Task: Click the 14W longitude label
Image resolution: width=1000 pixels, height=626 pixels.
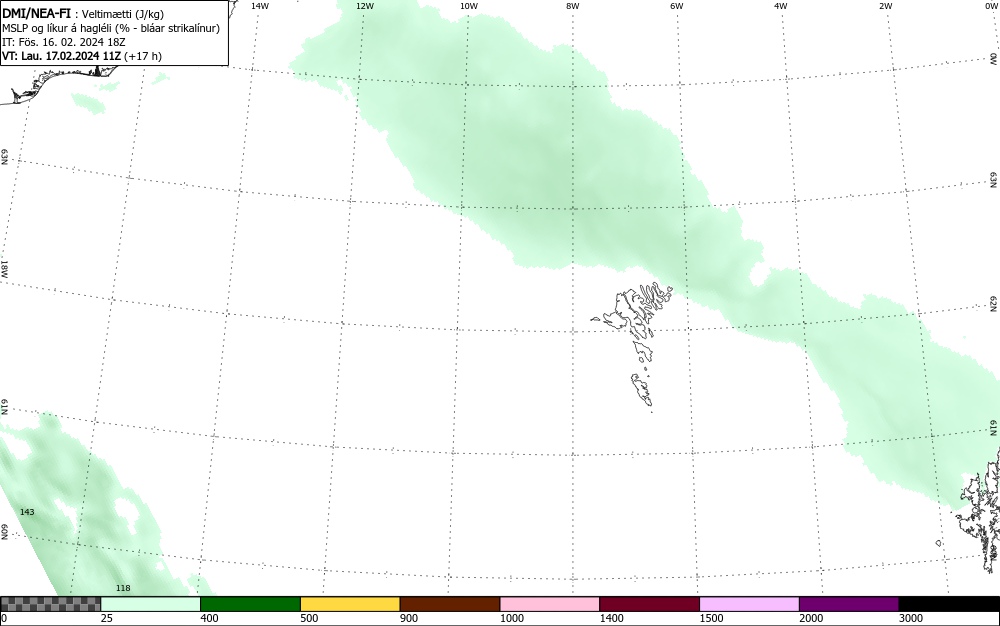Action: click(x=260, y=6)
